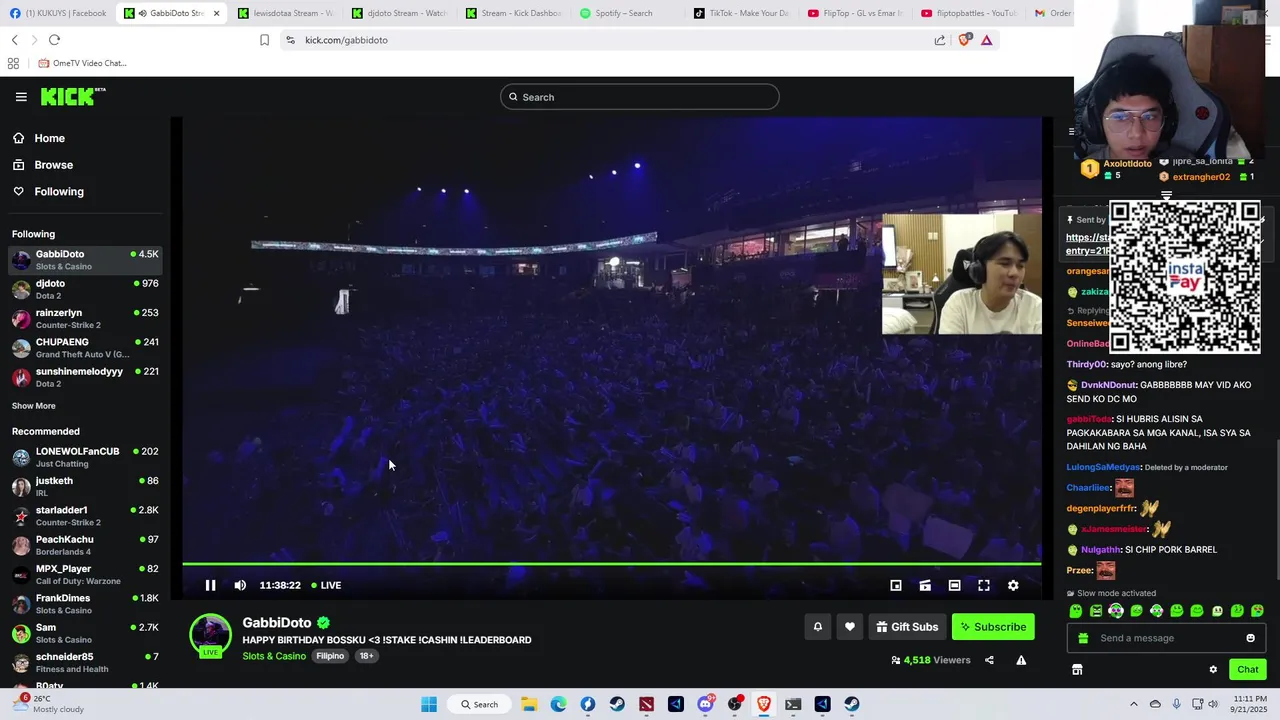1280x720 pixels.
Task: Report the stream via warning icon
Action: [1021, 660]
